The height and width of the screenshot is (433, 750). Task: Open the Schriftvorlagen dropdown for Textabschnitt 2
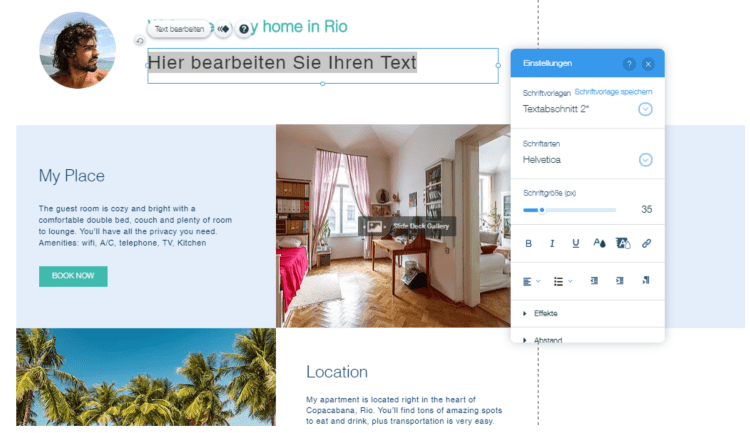645,108
